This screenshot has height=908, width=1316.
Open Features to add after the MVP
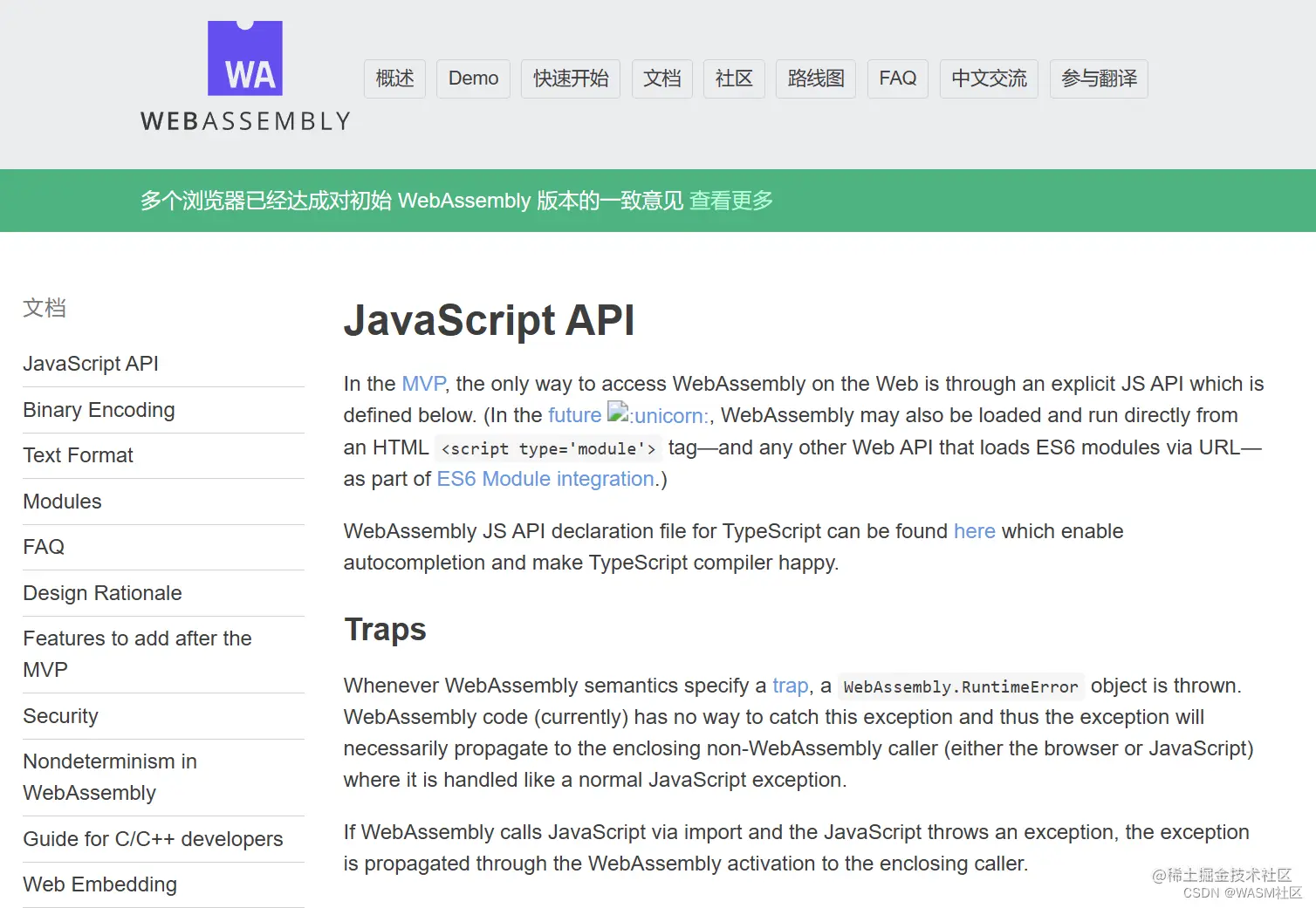[x=137, y=654]
